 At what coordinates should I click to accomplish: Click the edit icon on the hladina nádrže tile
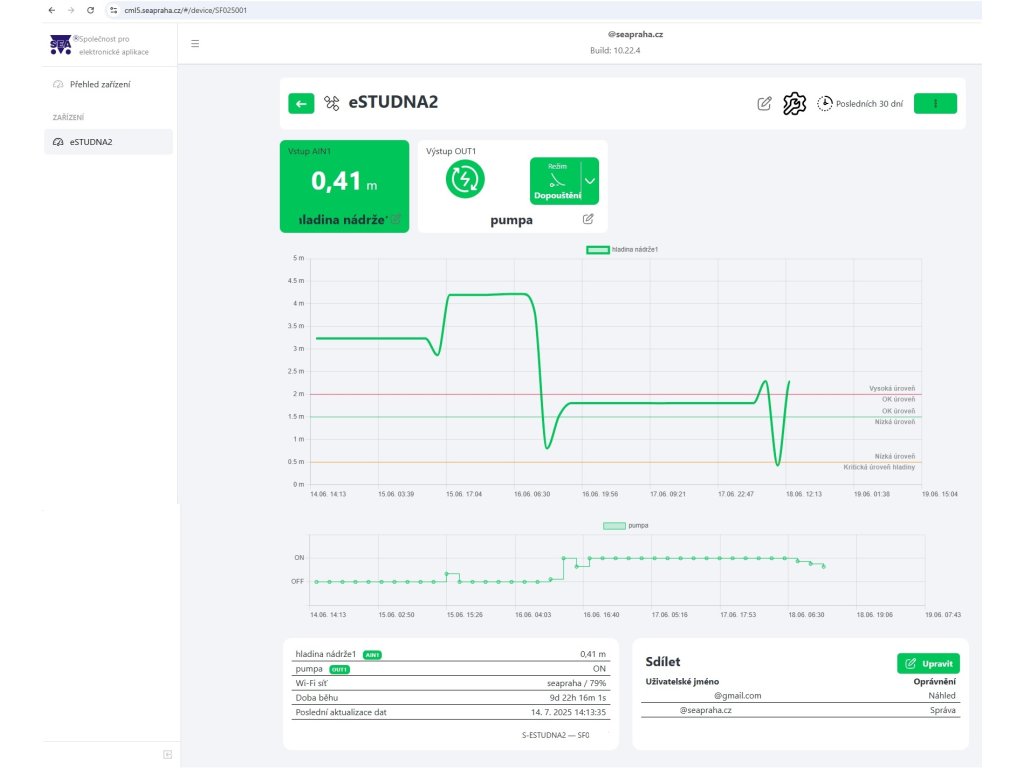pos(396,218)
